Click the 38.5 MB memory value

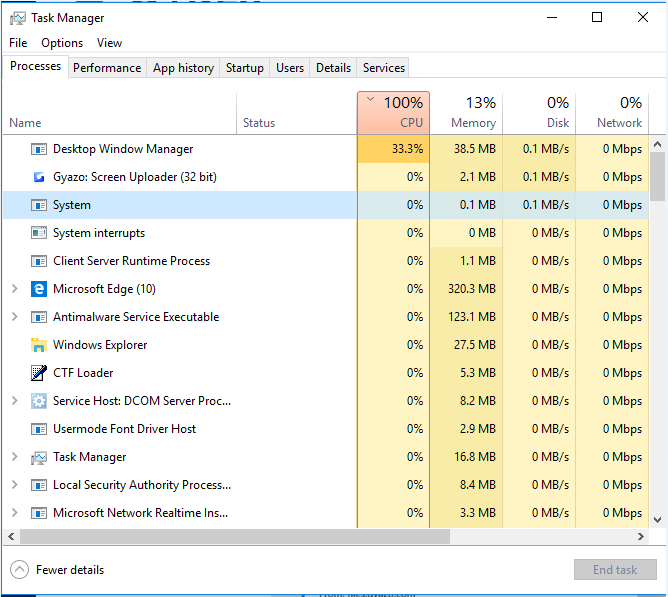point(475,149)
